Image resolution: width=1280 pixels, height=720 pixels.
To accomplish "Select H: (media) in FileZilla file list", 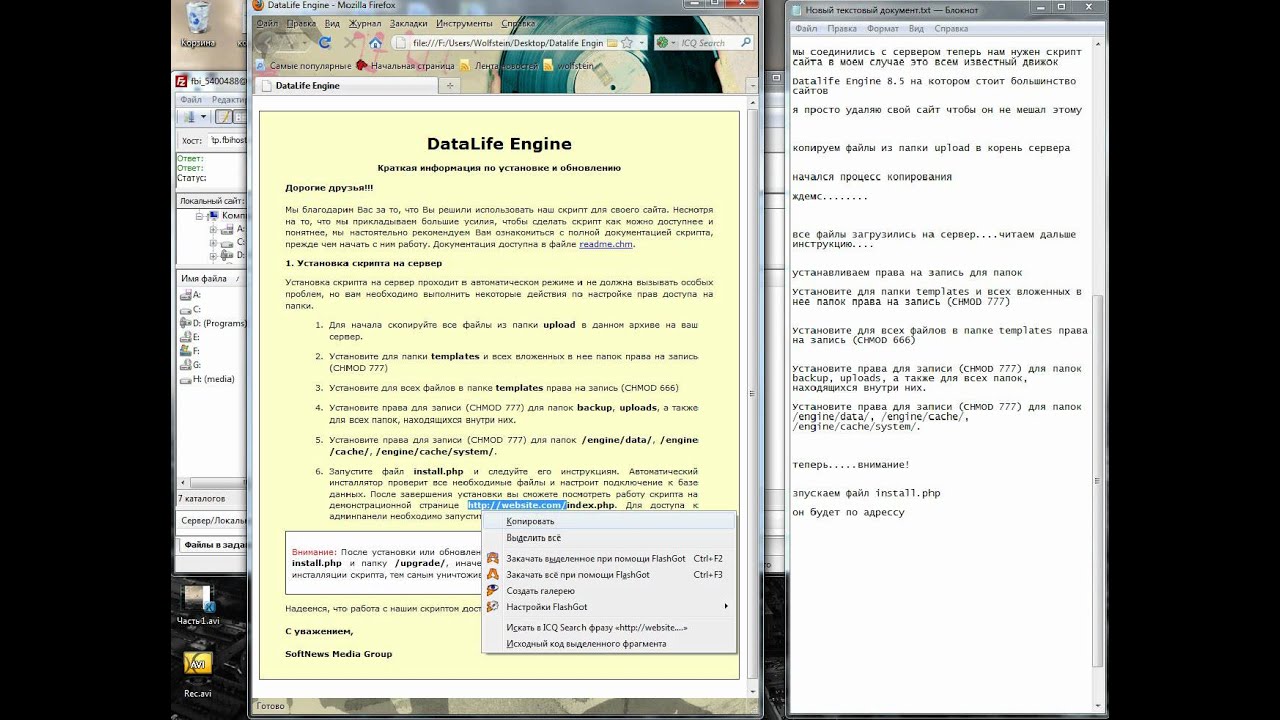I will [x=207, y=379].
